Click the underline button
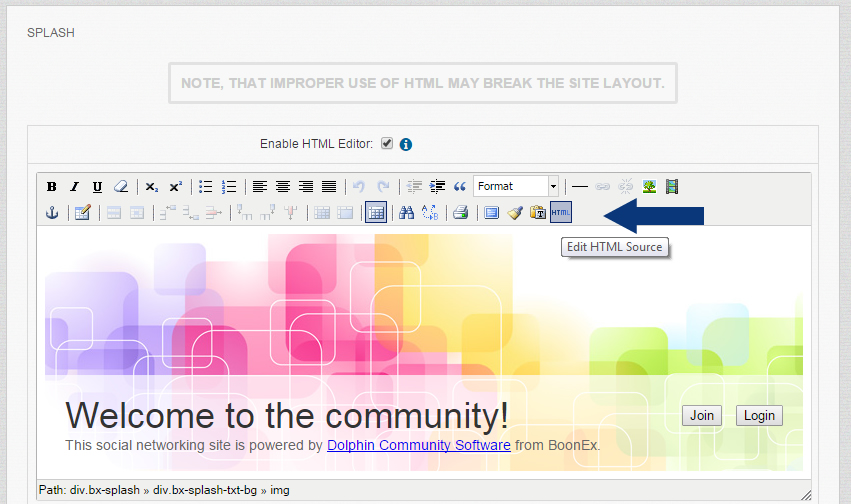Viewport: 851px width, 504px height. point(97,187)
